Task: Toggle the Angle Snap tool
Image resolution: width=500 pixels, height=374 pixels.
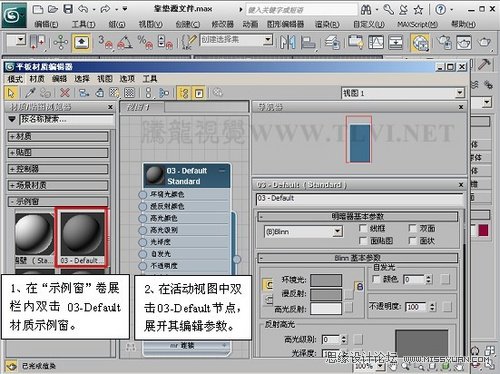Action: click(x=124, y=43)
